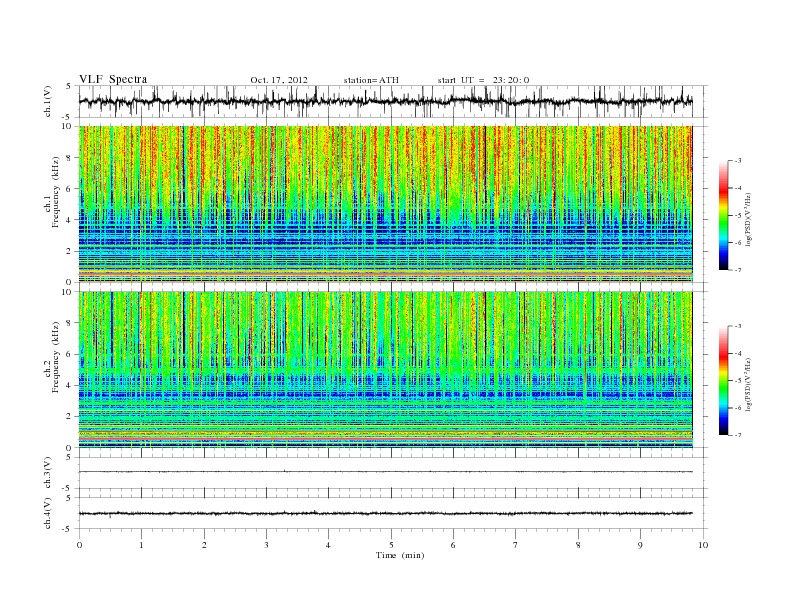Click the upper PSD color scale bar
This screenshot has width=792, height=612.
(x=723, y=216)
